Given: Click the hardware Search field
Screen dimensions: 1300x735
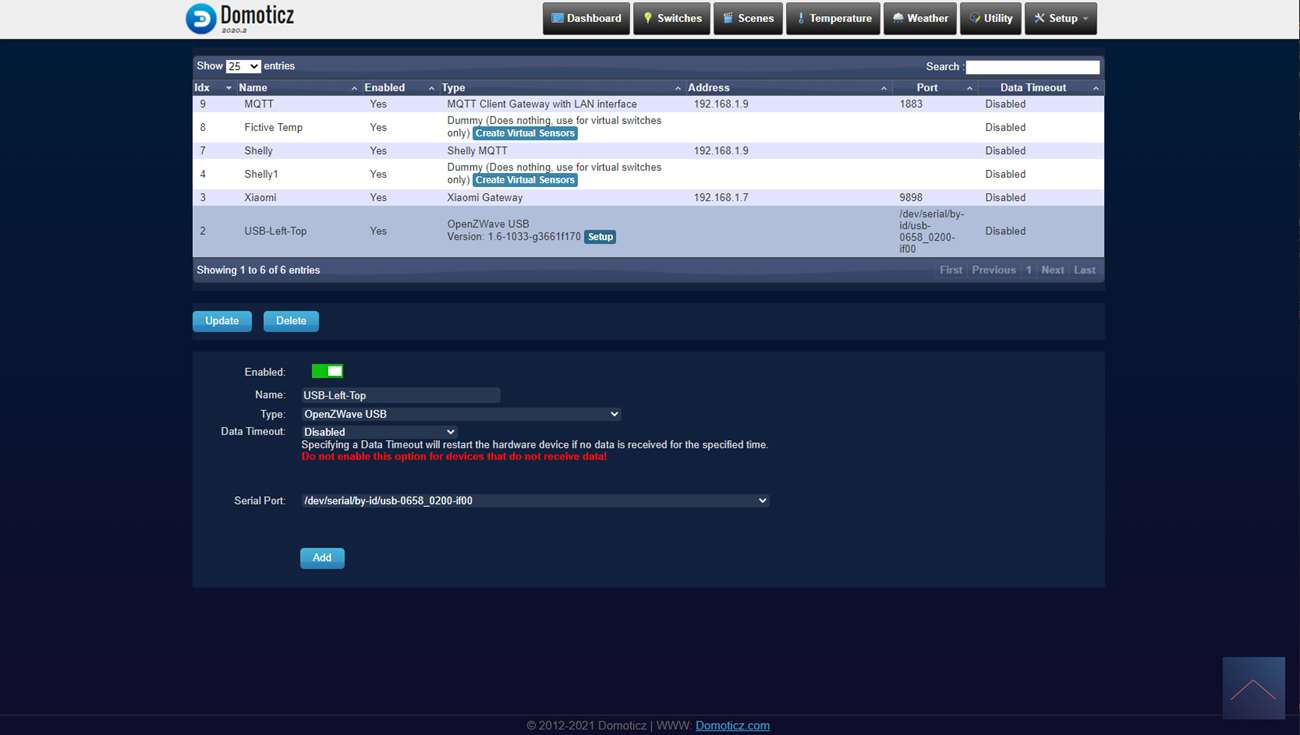Looking at the screenshot, I should coord(1032,67).
